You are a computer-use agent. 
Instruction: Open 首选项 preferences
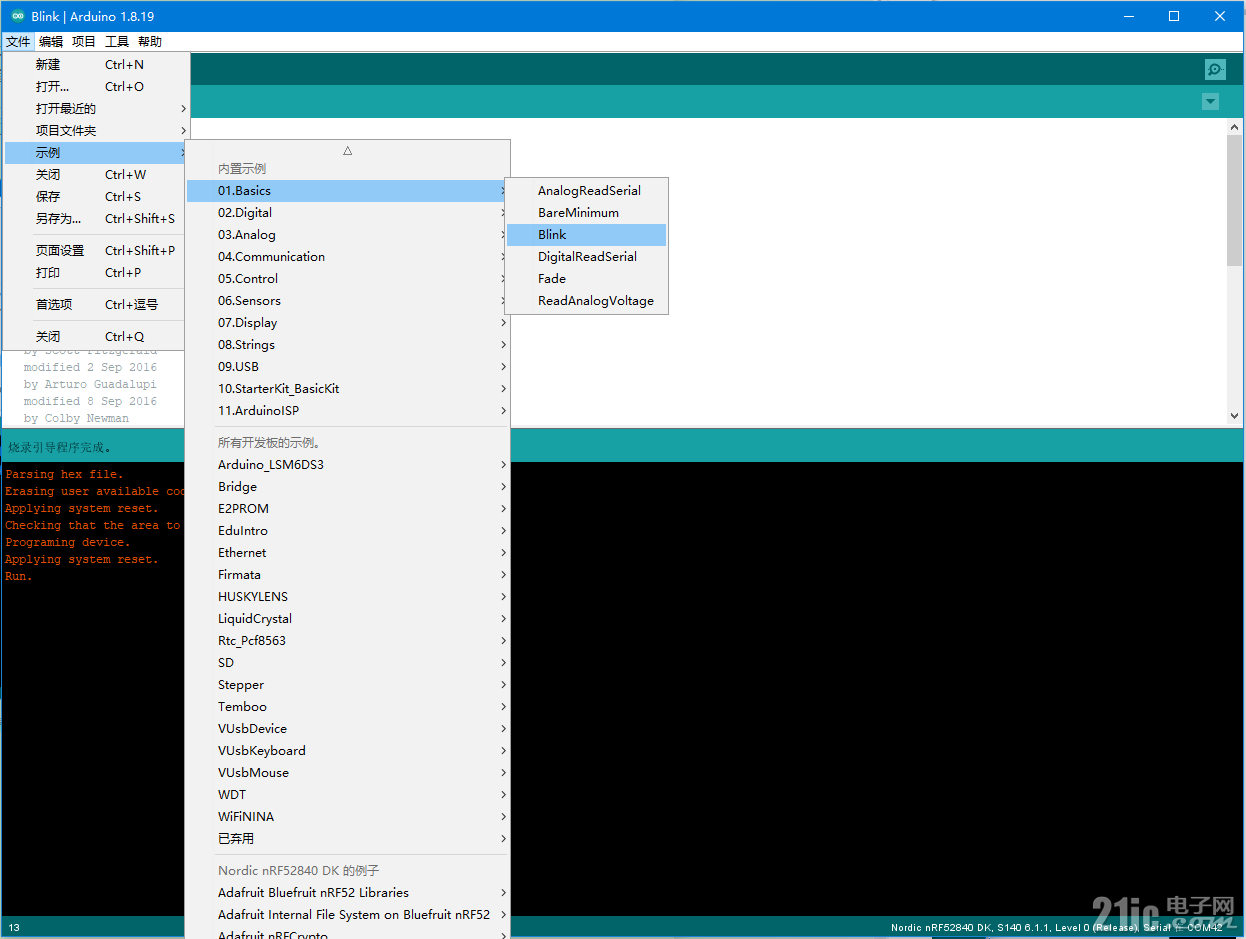96,304
